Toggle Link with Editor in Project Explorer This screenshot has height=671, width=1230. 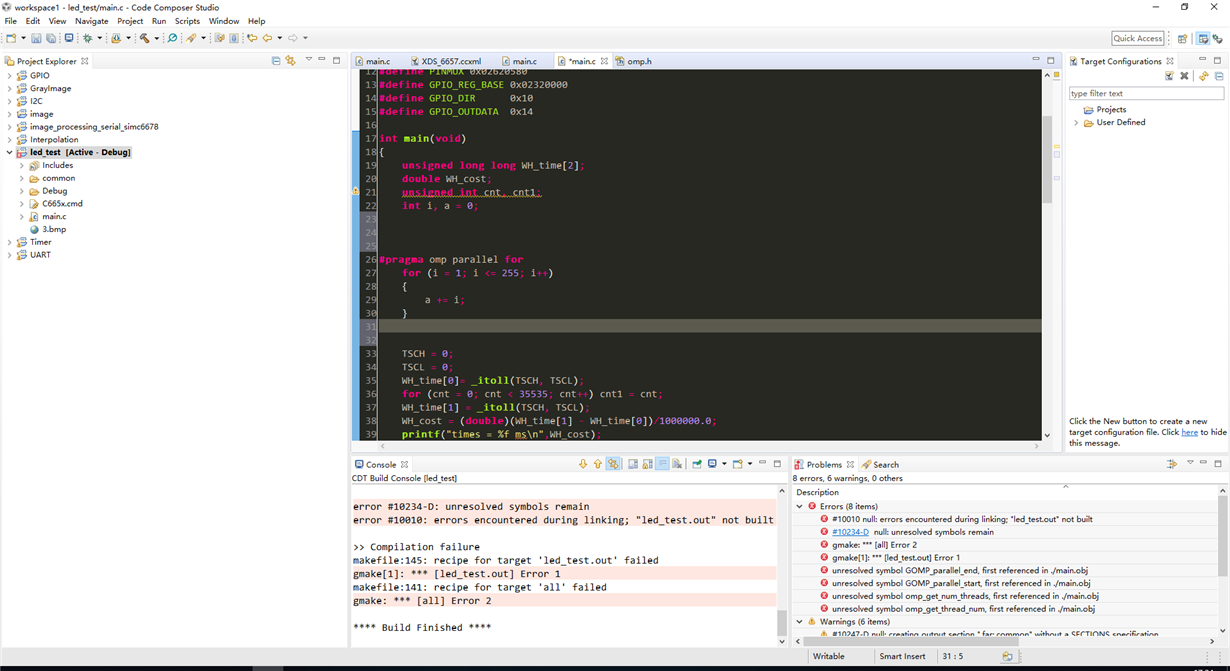pyautogui.click(x=290, y=61)
